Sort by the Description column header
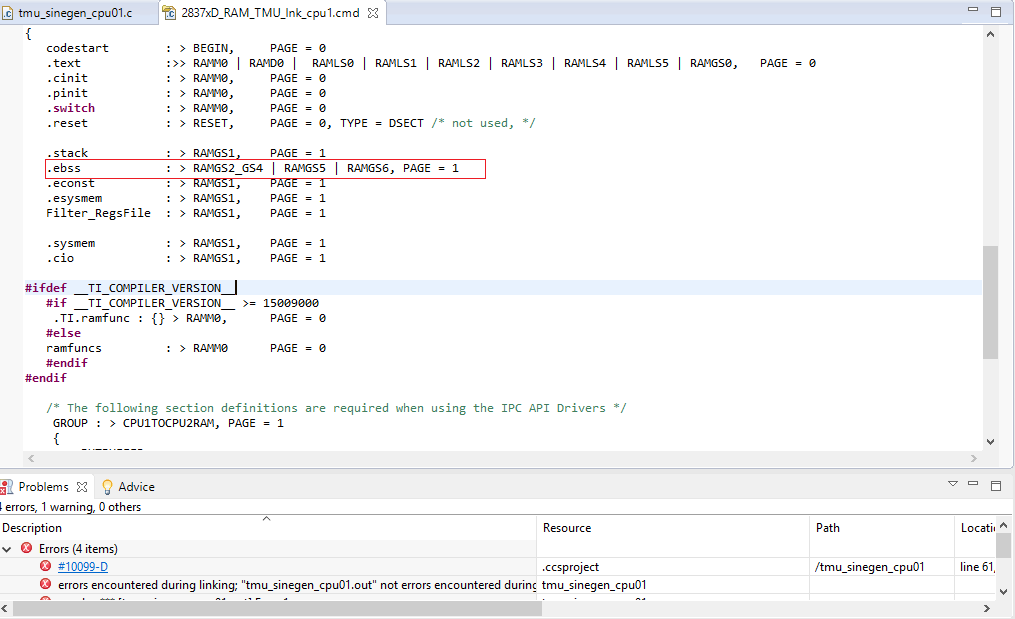Viewport: 1015px width, 619px height. 268,528
